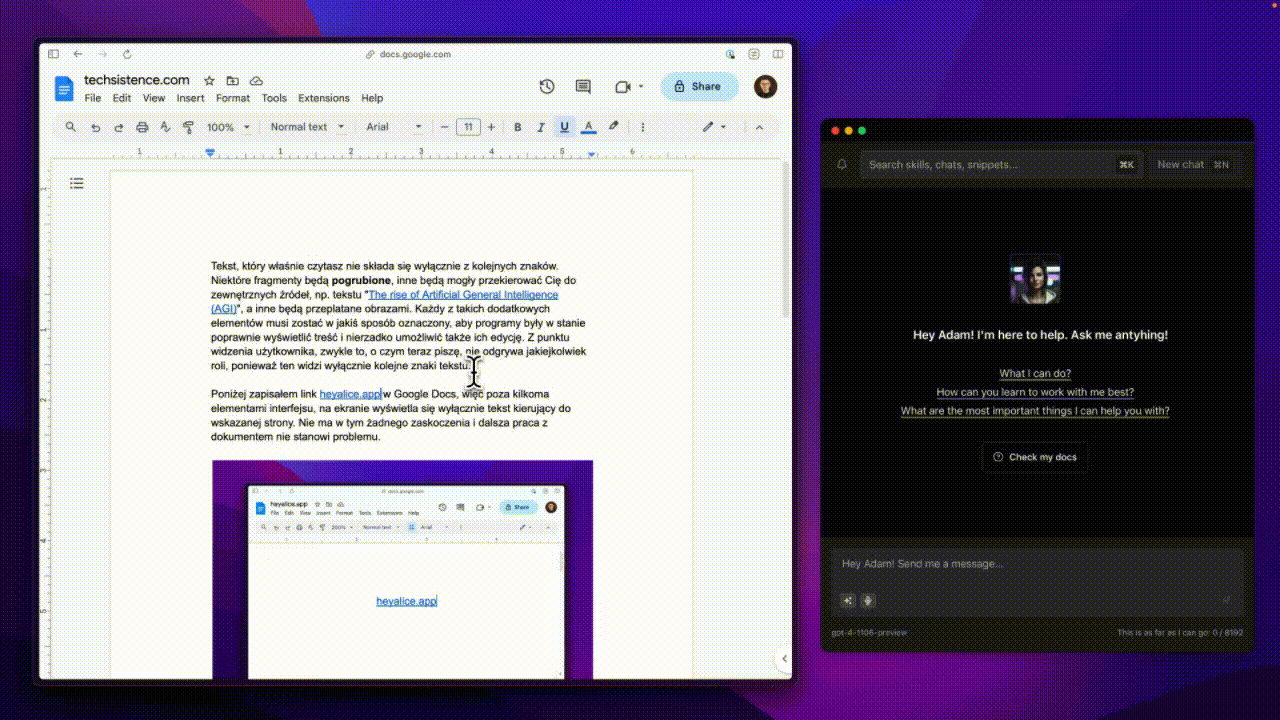Show more toolbar options (three dots)

click(x=643, y=127)
